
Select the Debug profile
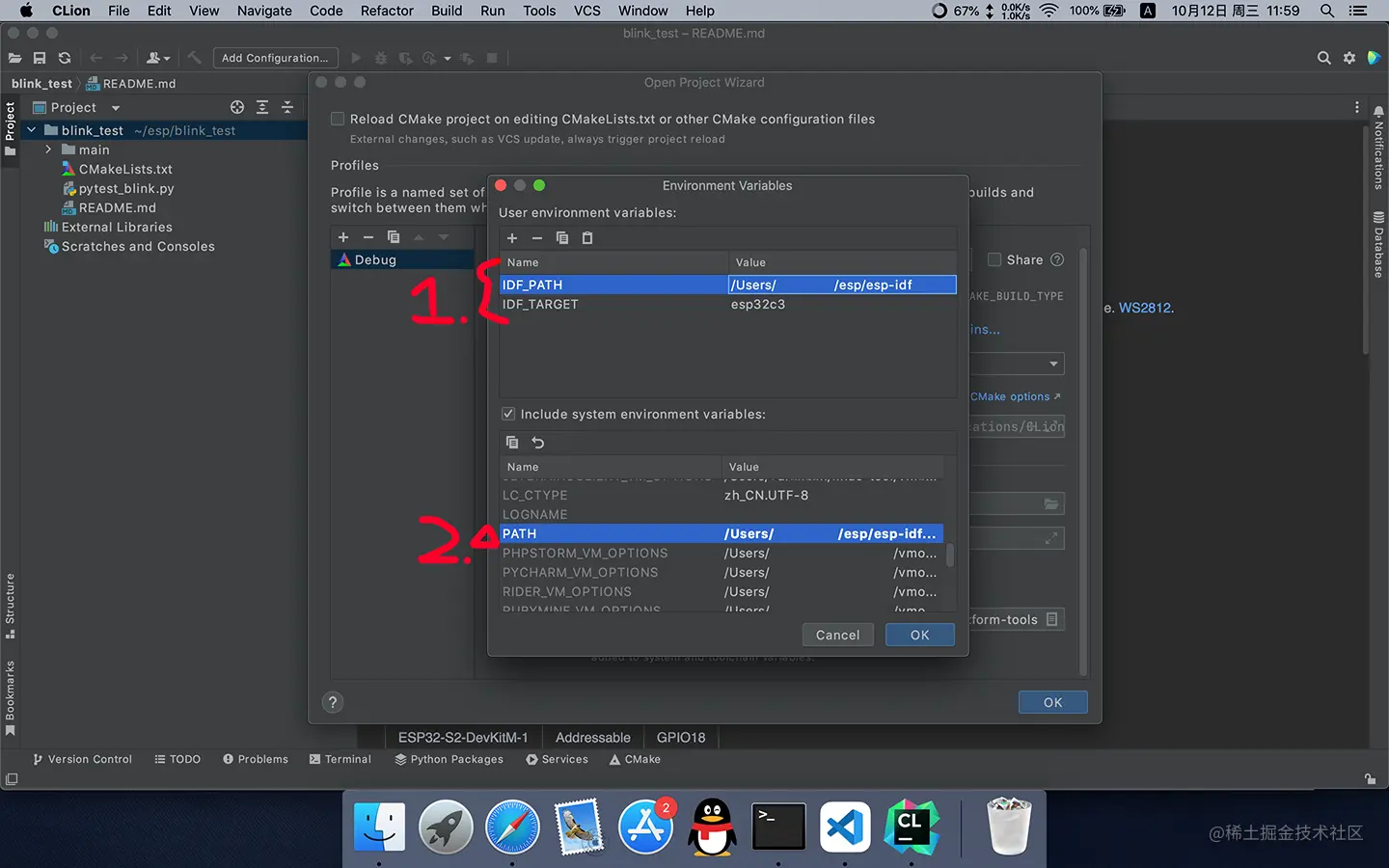coord(403,259)
